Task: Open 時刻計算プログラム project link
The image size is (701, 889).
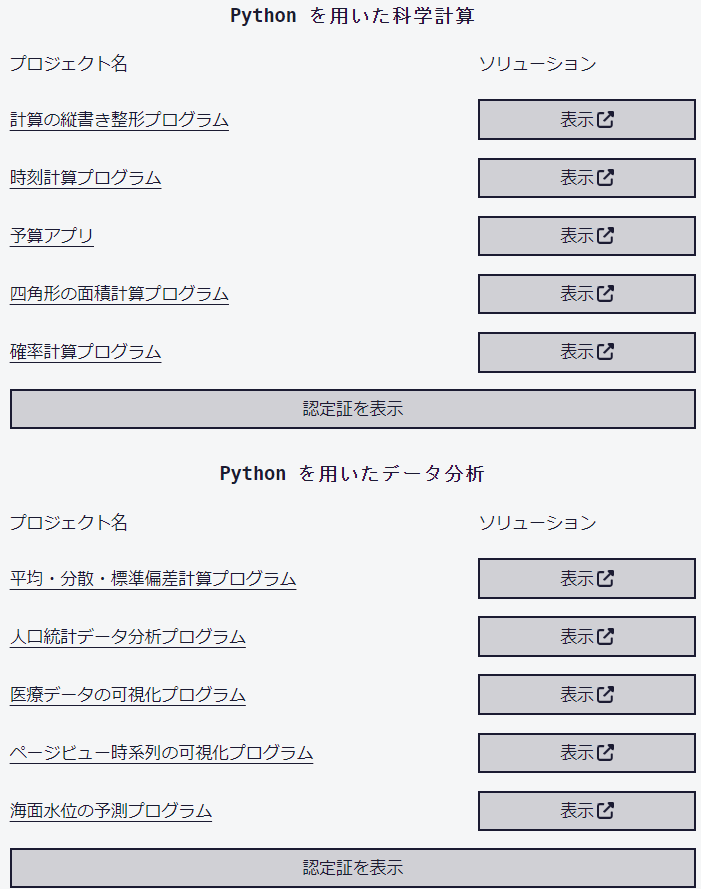Action: tap(86, 177)
